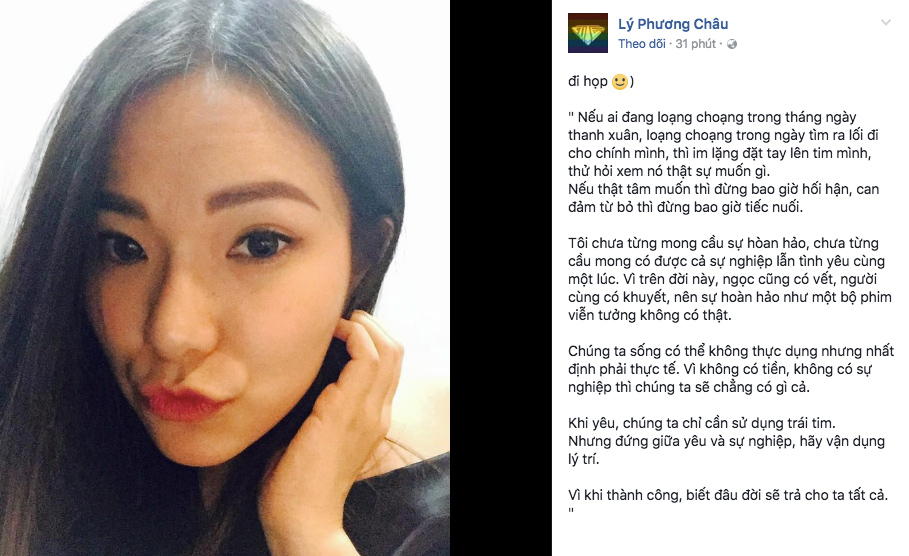The image size is (909, 556).
Task: Follow the user via Theo dõi
Action: [x=642, y=44]
